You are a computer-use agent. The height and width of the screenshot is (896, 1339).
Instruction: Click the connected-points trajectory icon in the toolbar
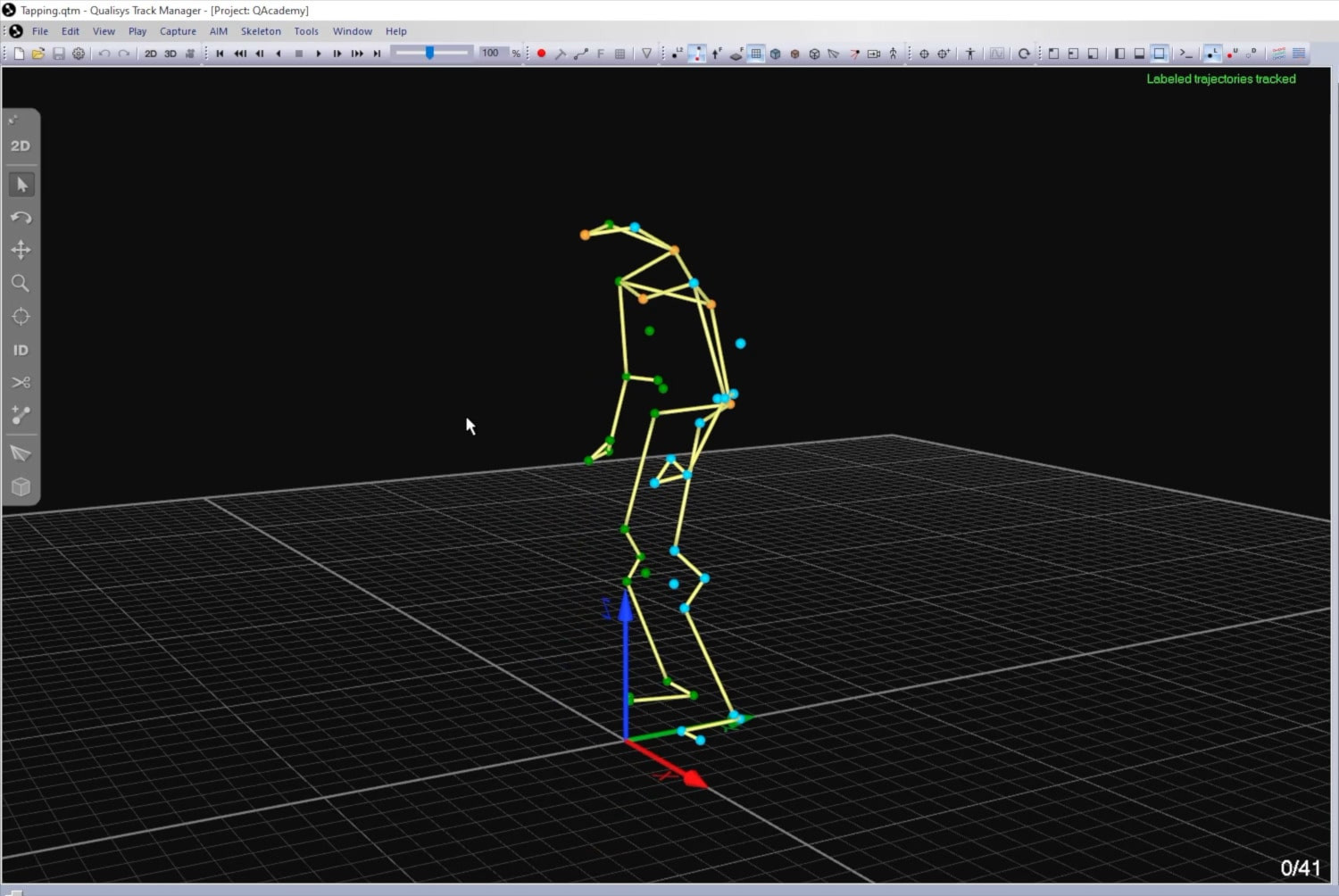[581, 54]
